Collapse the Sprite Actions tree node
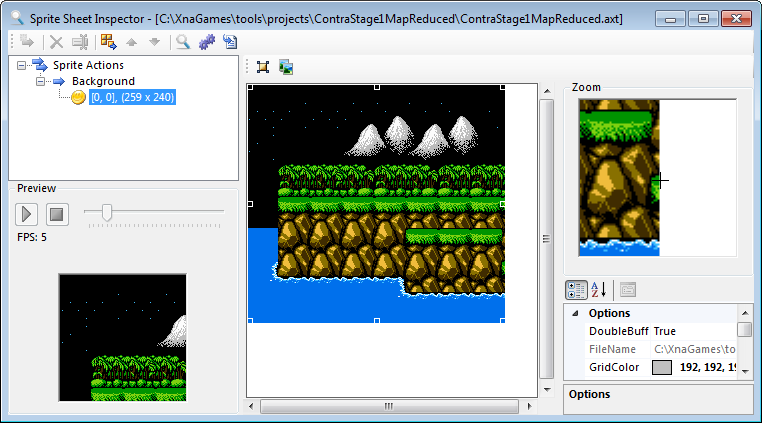The image size is (762, 423). coord(21,65)
